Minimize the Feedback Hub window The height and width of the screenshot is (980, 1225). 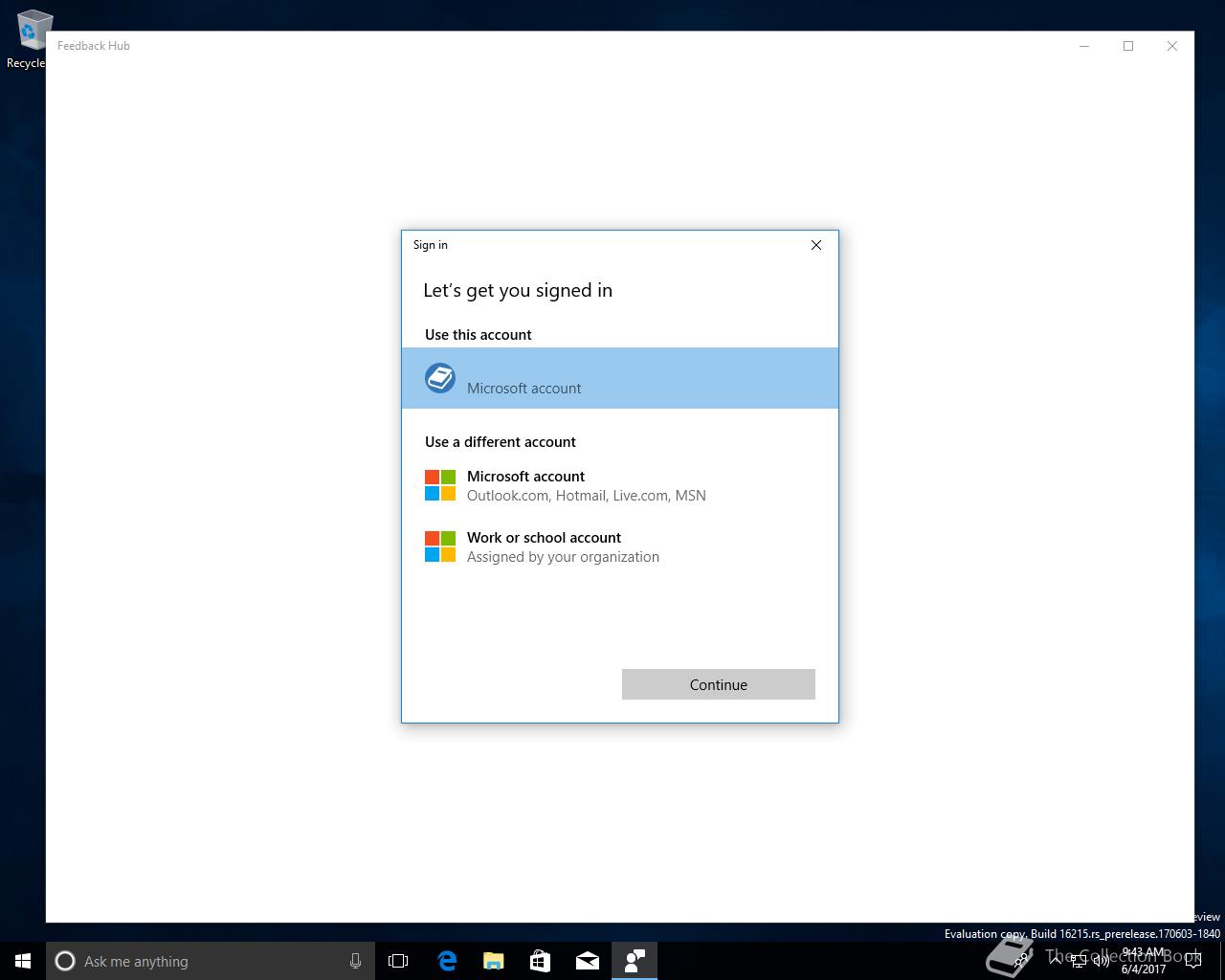(1084, 46)
